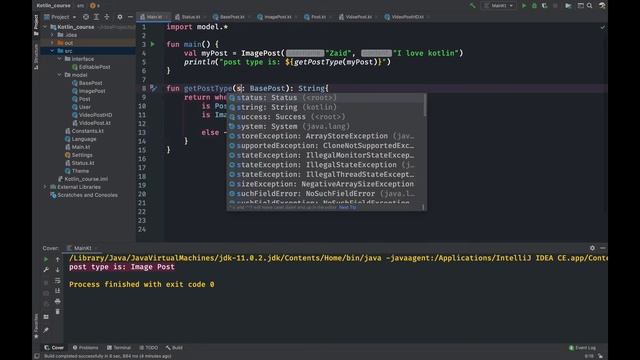Click the green hammer Build Project icon
640x360 pixels.
pos(472,6)
